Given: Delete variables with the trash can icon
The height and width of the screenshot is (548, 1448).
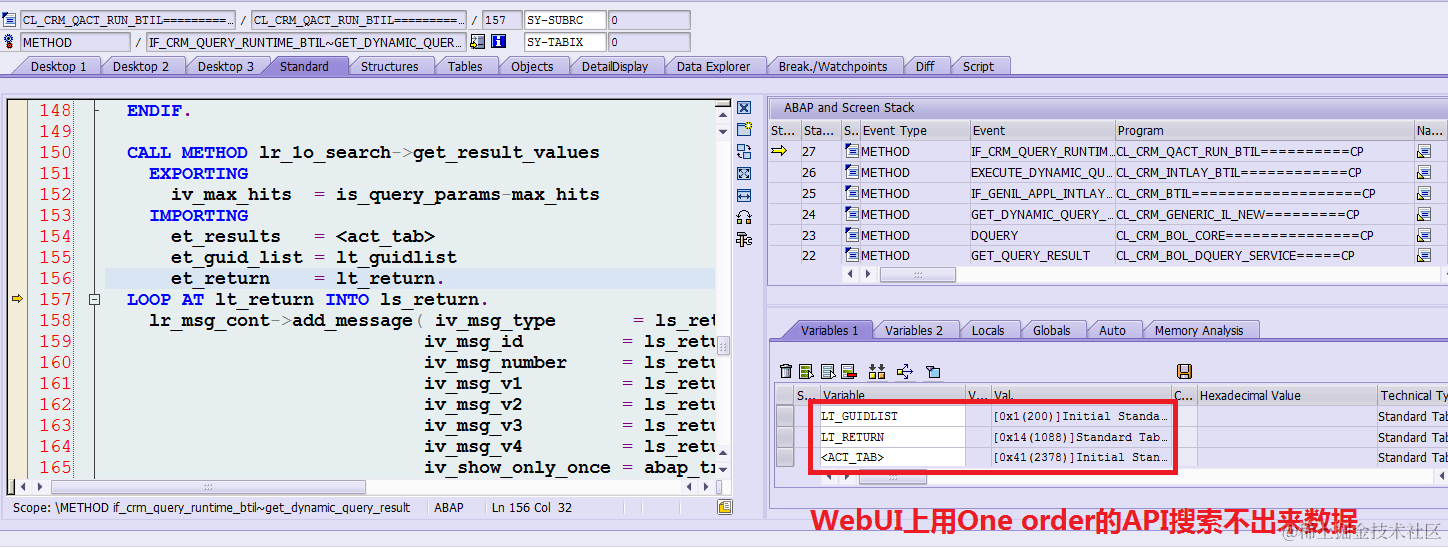Looking at the screenshot, I should click(x=786, y=371).
